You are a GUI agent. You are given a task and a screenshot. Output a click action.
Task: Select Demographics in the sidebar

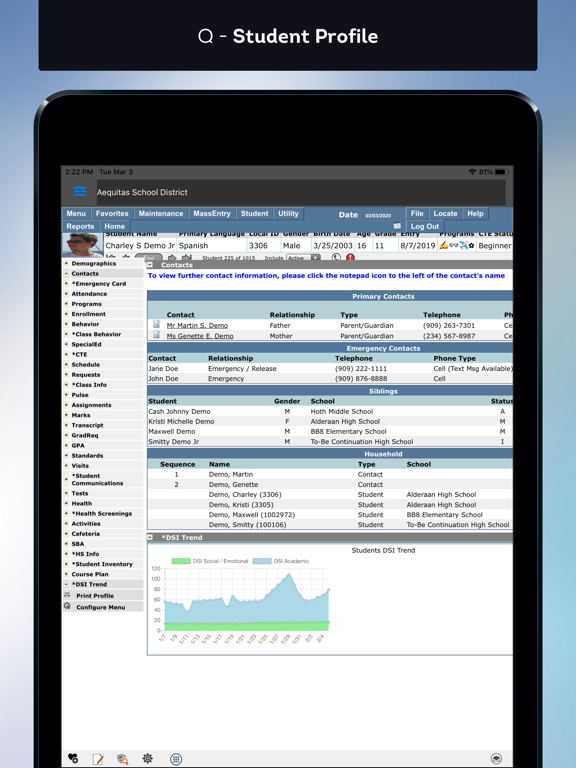tap(94, 264)
